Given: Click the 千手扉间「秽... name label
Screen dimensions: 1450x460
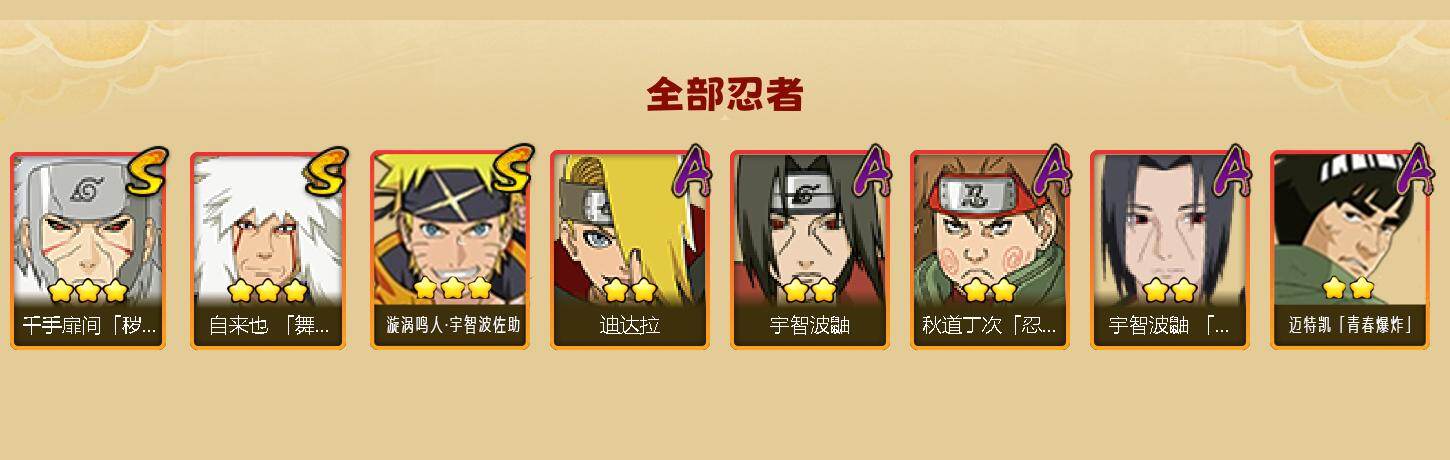Looking at the screenshot, I should pyautogui.click(x=89, y=326).
